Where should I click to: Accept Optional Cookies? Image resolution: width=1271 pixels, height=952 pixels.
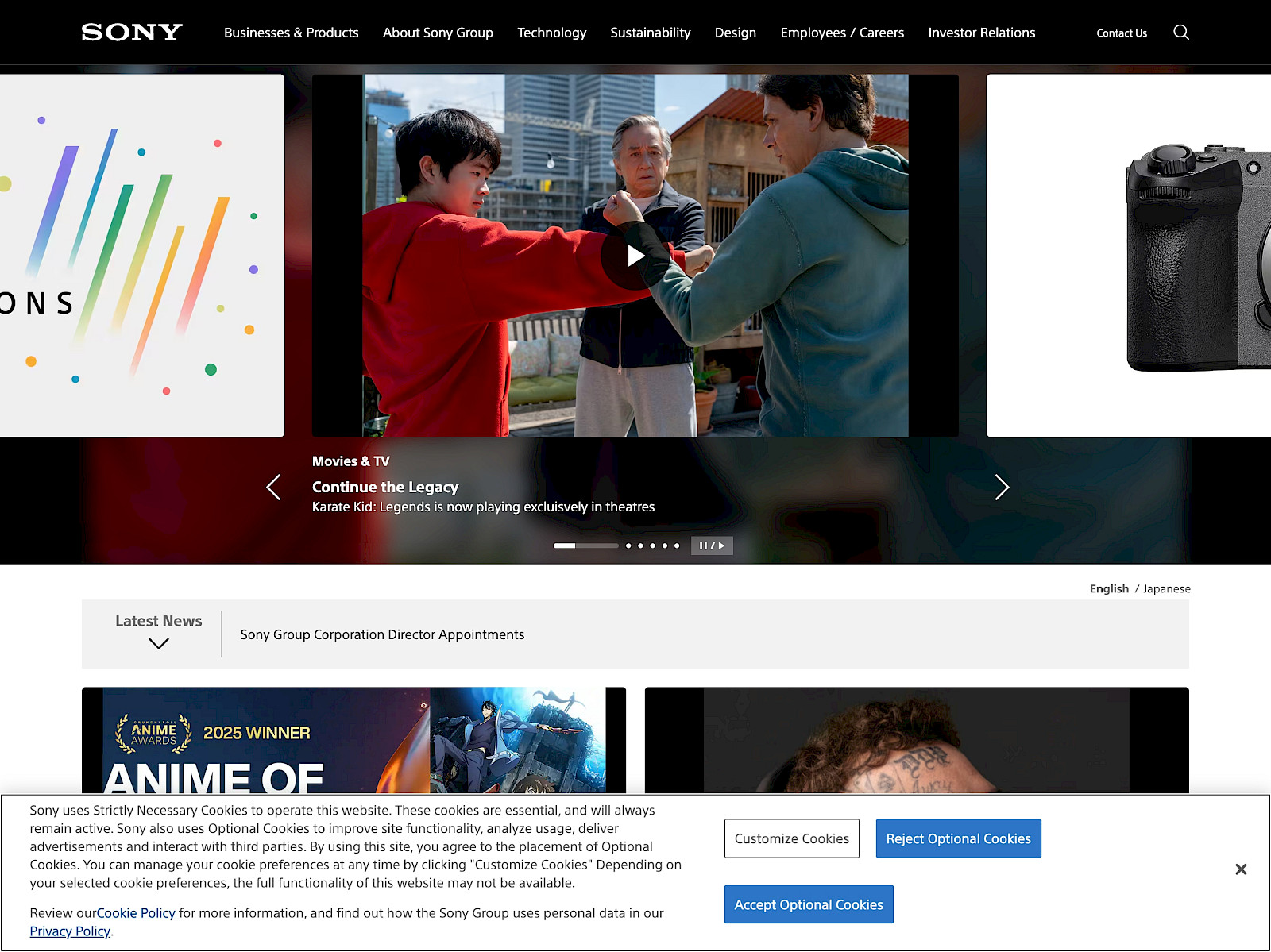coord(809,904)
